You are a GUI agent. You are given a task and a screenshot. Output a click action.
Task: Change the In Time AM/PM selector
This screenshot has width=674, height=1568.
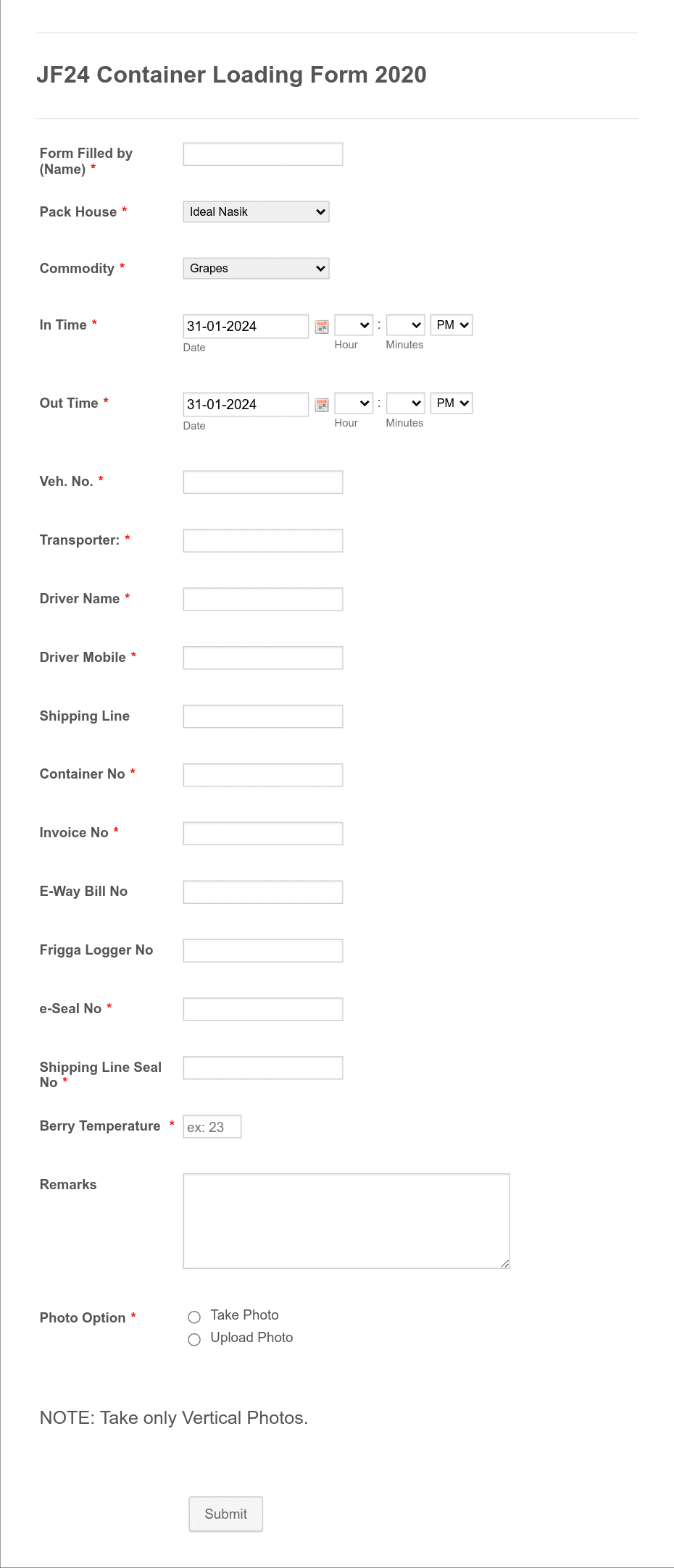point(452,325)
